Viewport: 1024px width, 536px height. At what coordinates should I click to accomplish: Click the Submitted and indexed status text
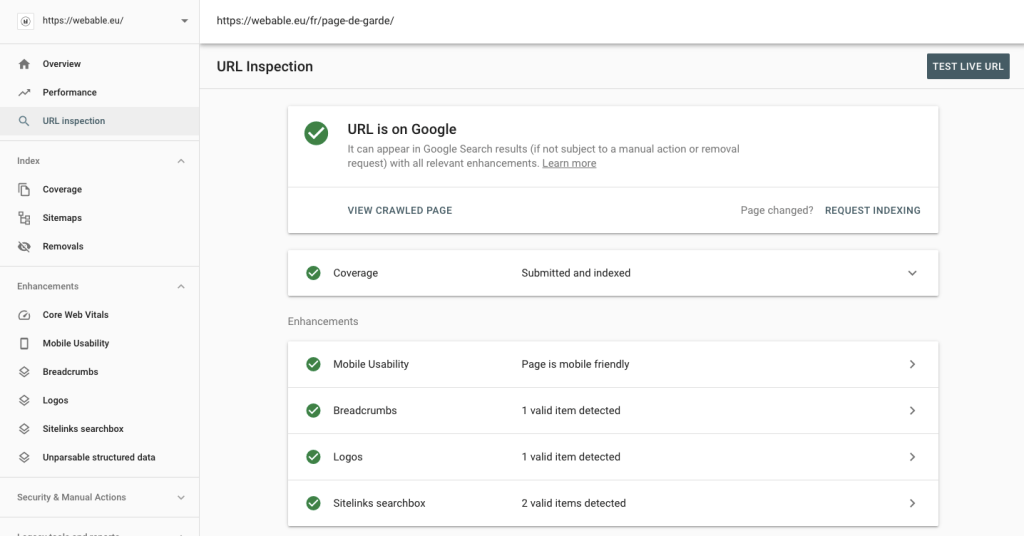tap(576, 273)
